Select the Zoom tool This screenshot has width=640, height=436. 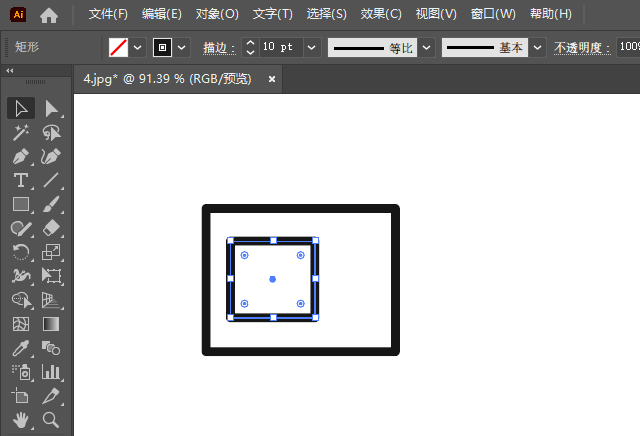(51, 420)
